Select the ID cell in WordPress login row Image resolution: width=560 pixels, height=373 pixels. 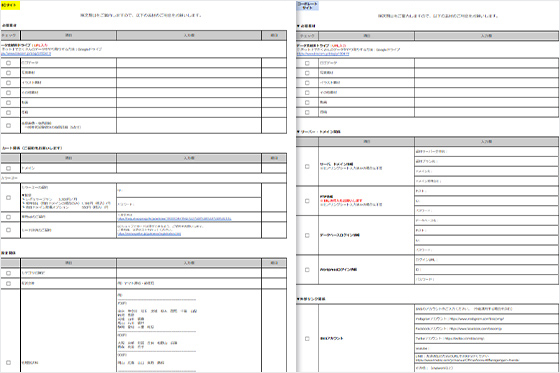[486, 269]
